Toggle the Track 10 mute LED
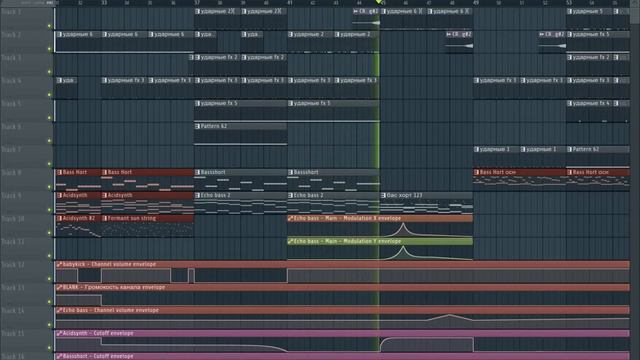This screenshot has height=360, width=640. tap(50, 233)
